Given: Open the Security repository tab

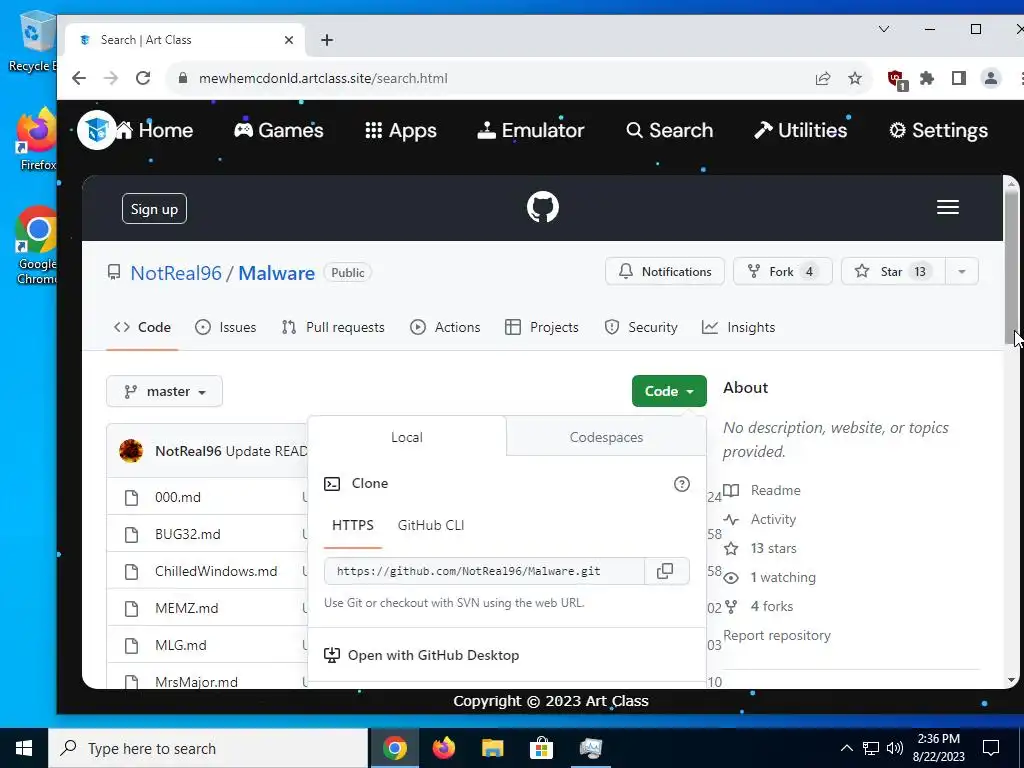Looking at the screenshot, I should pos(641,327).
